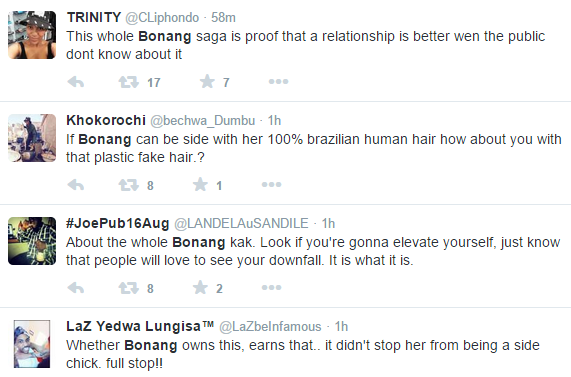
Task: Open the @CLiphondo handle link
Action: point(162,17)
